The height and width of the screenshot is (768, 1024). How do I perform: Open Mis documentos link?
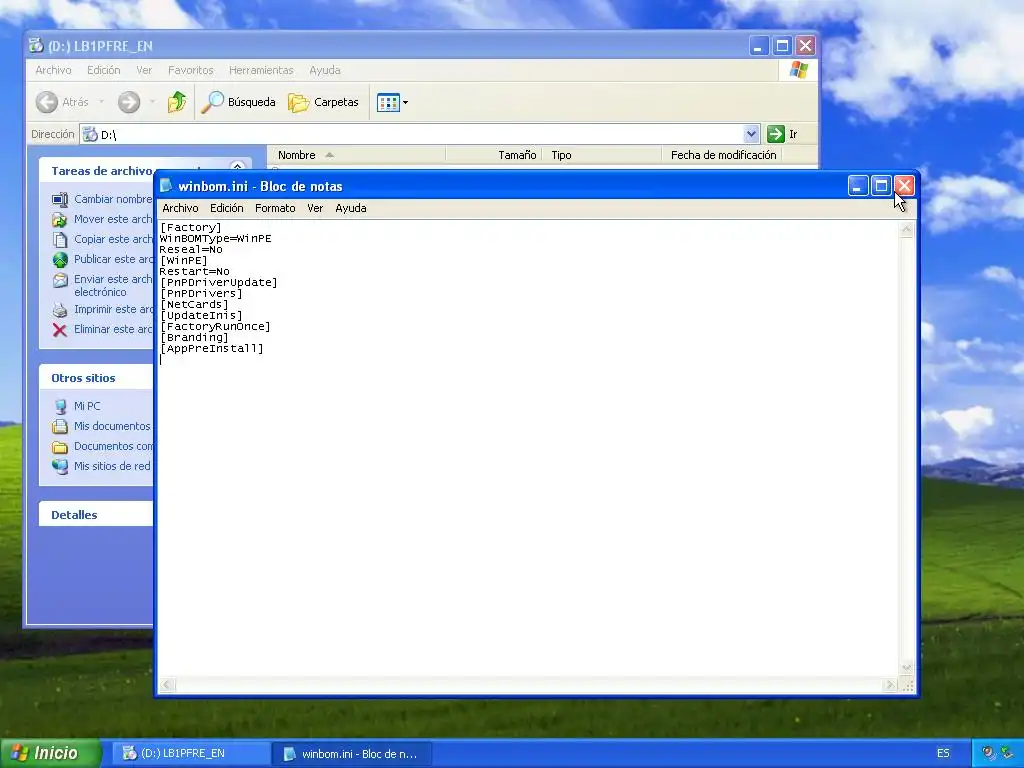[112, 426]
